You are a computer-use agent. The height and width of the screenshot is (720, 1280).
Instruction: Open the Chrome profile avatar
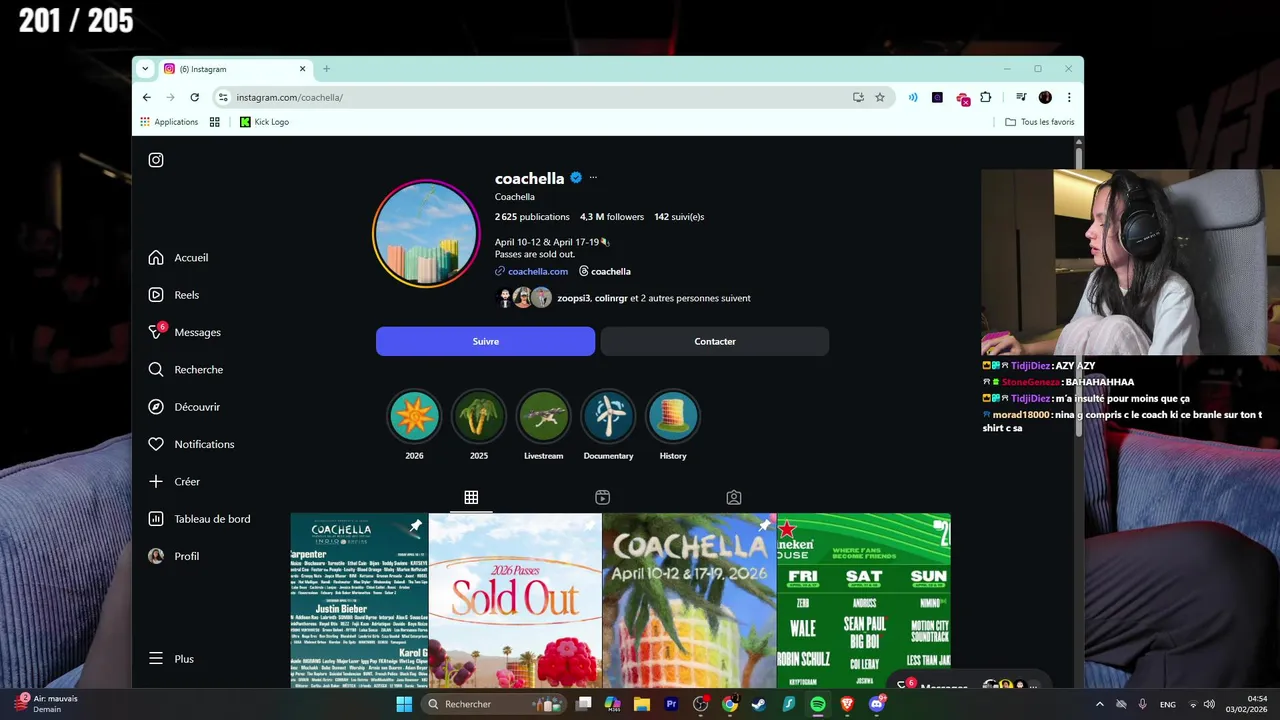point(1045,97)
